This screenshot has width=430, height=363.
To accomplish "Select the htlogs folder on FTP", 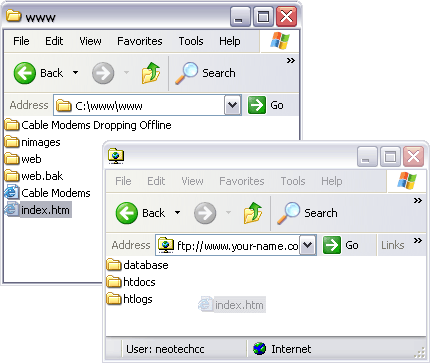I will 130,299.
